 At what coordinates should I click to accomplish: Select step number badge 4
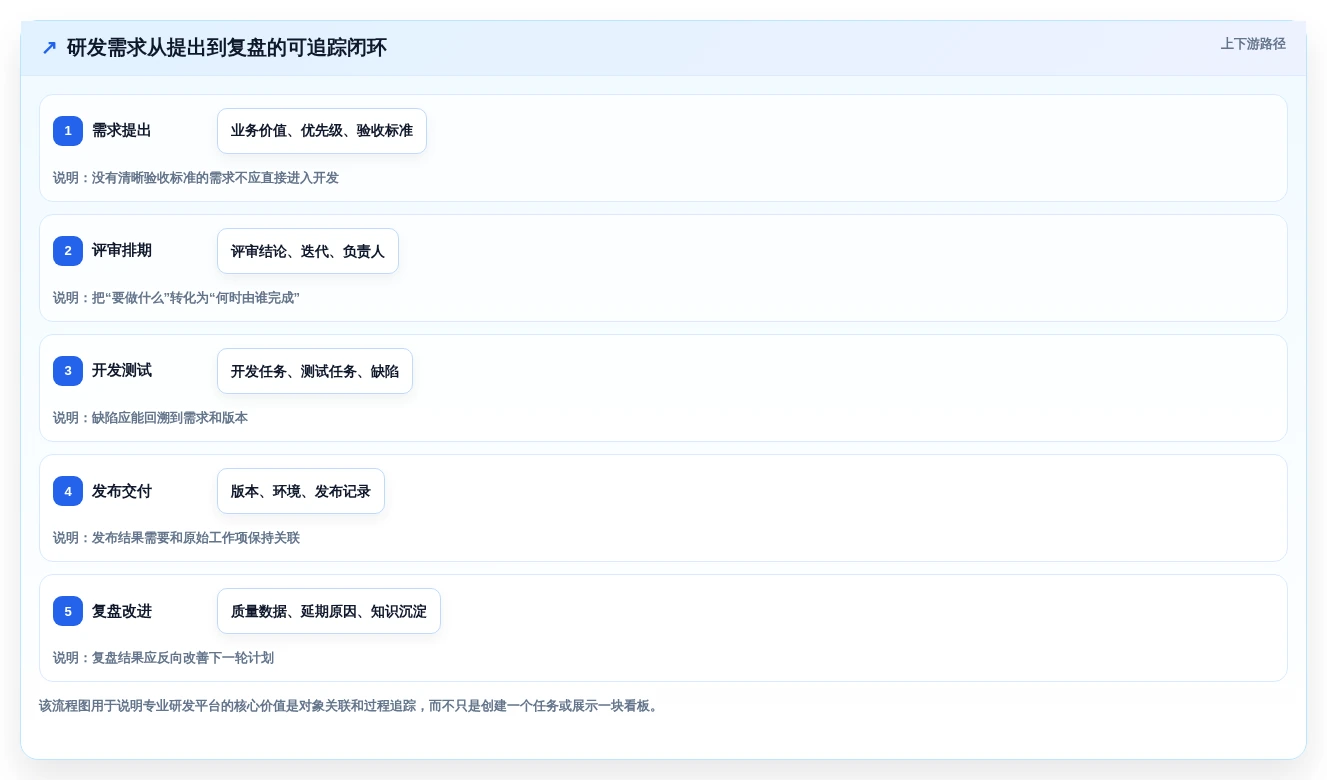point(68,491)
